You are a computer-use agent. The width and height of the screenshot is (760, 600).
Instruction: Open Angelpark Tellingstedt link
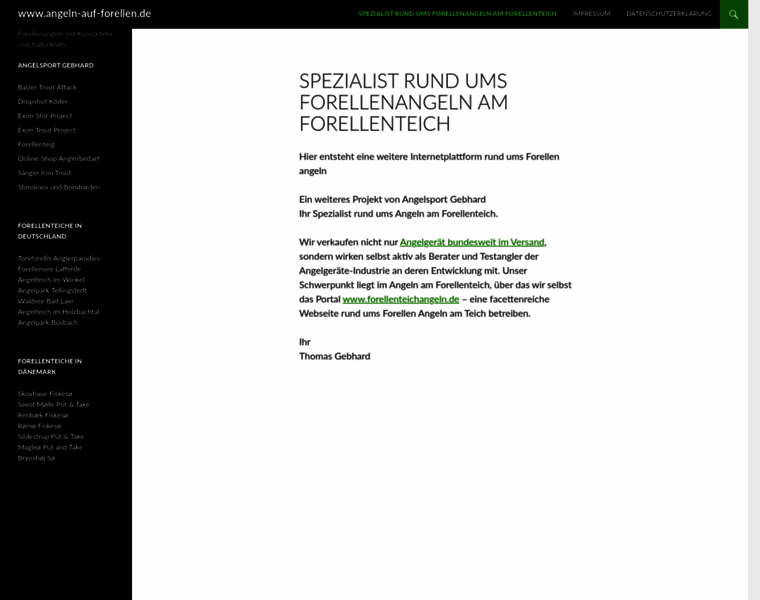click(52, 290)
